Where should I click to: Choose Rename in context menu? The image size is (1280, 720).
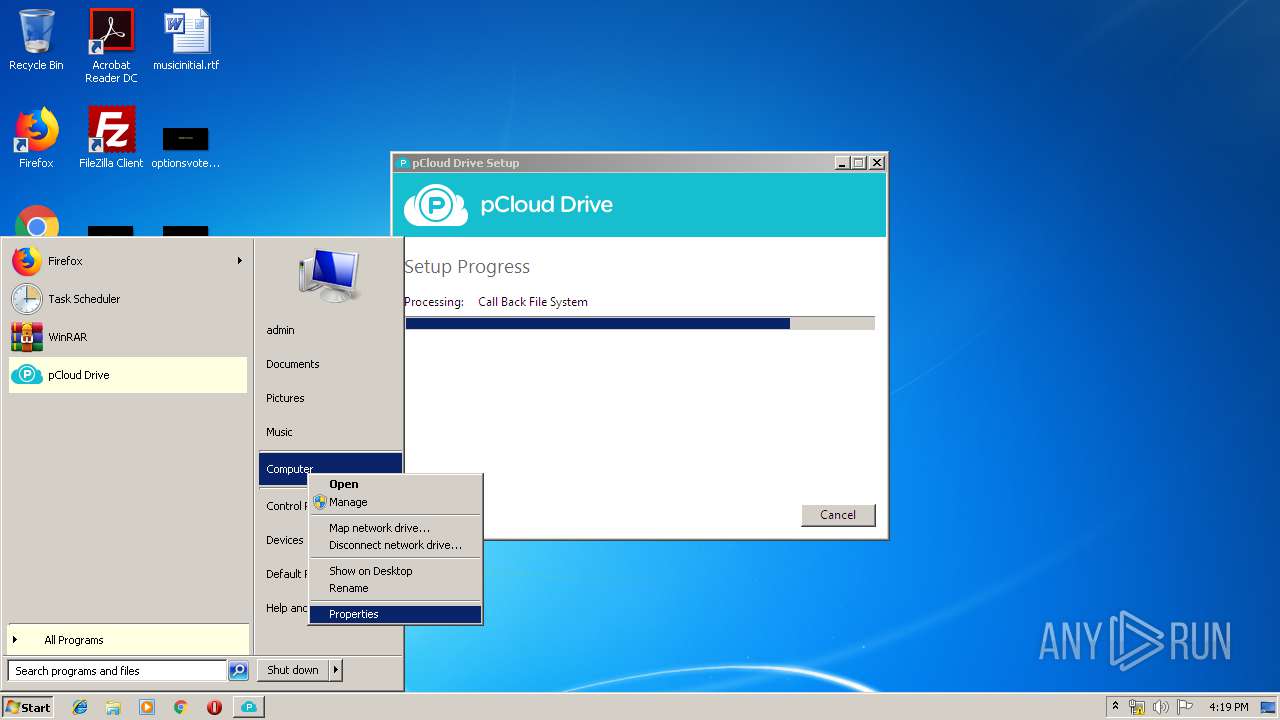pos(395,588)
